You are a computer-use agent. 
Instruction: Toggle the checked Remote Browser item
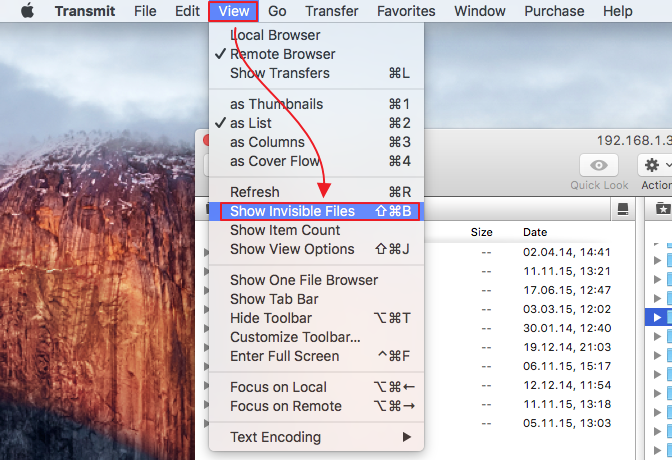[316, 54]
